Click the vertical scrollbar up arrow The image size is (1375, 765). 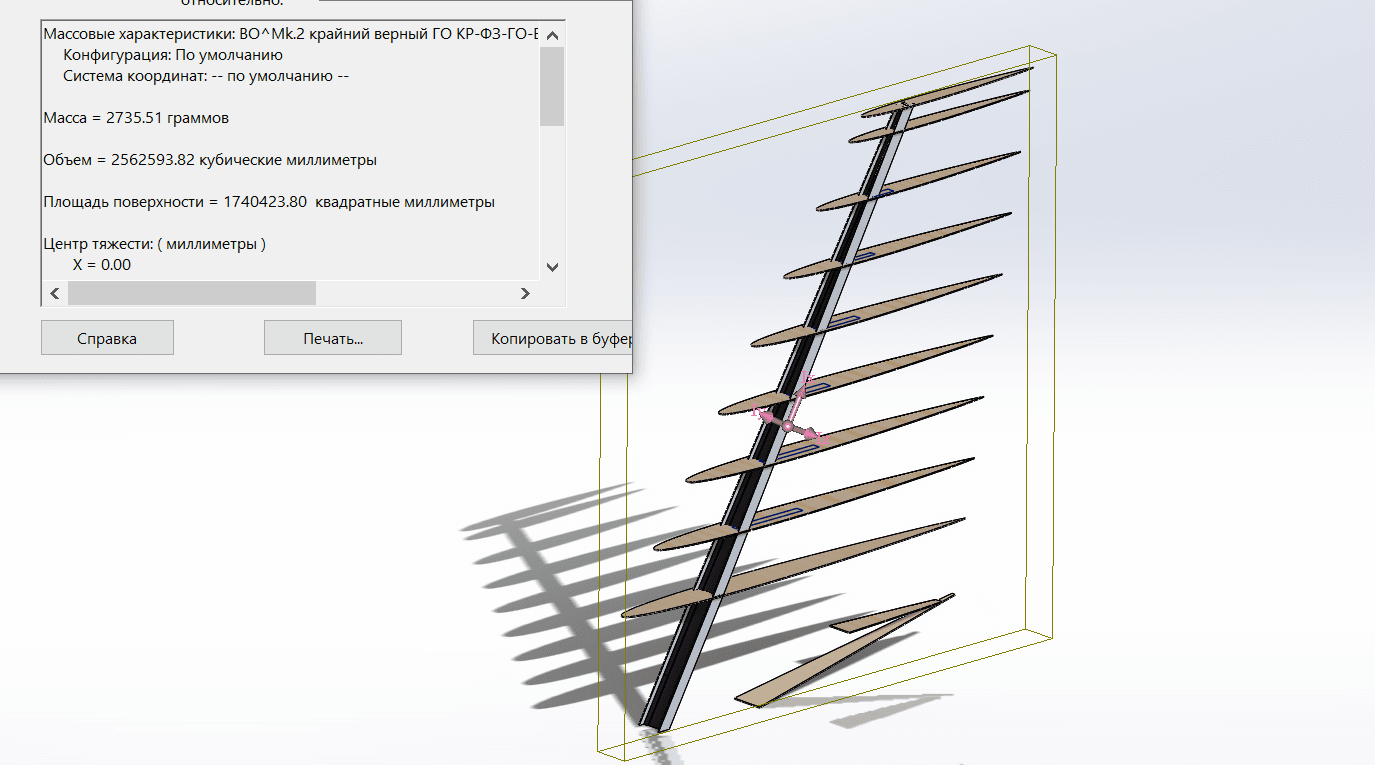tap(552, 35)
